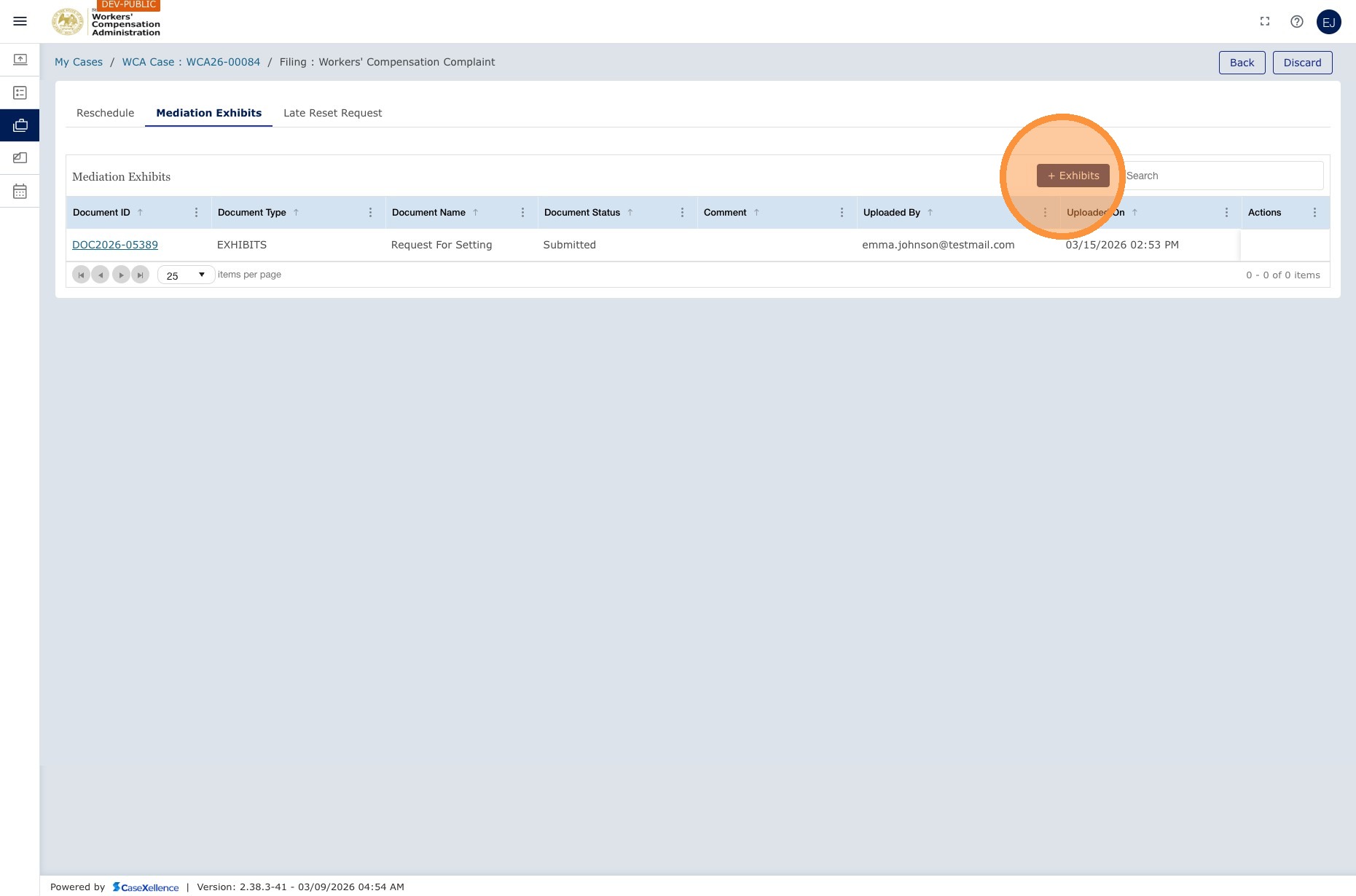
Task: Toggle fullscreen mode icon
Action: click(x=1265, y=22)
